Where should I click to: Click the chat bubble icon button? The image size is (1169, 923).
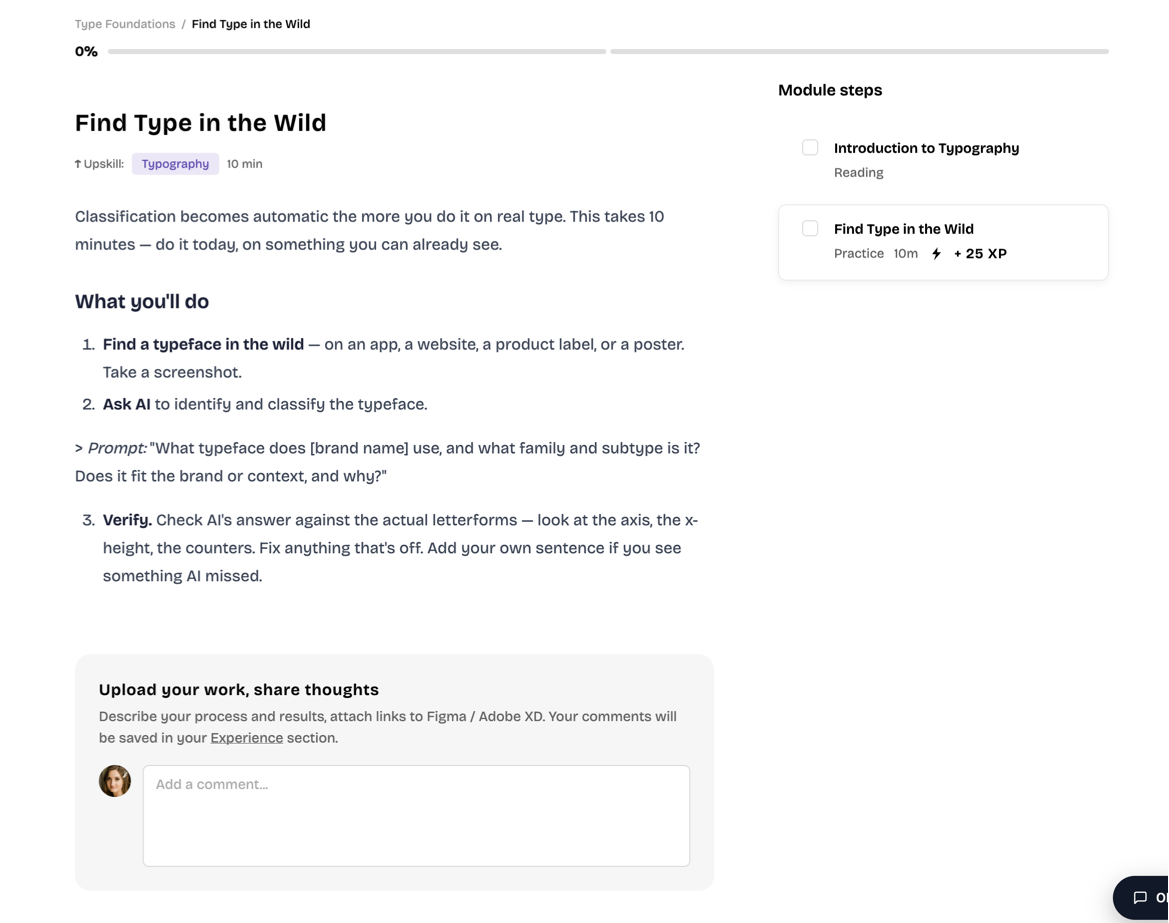click(1141, 898)
